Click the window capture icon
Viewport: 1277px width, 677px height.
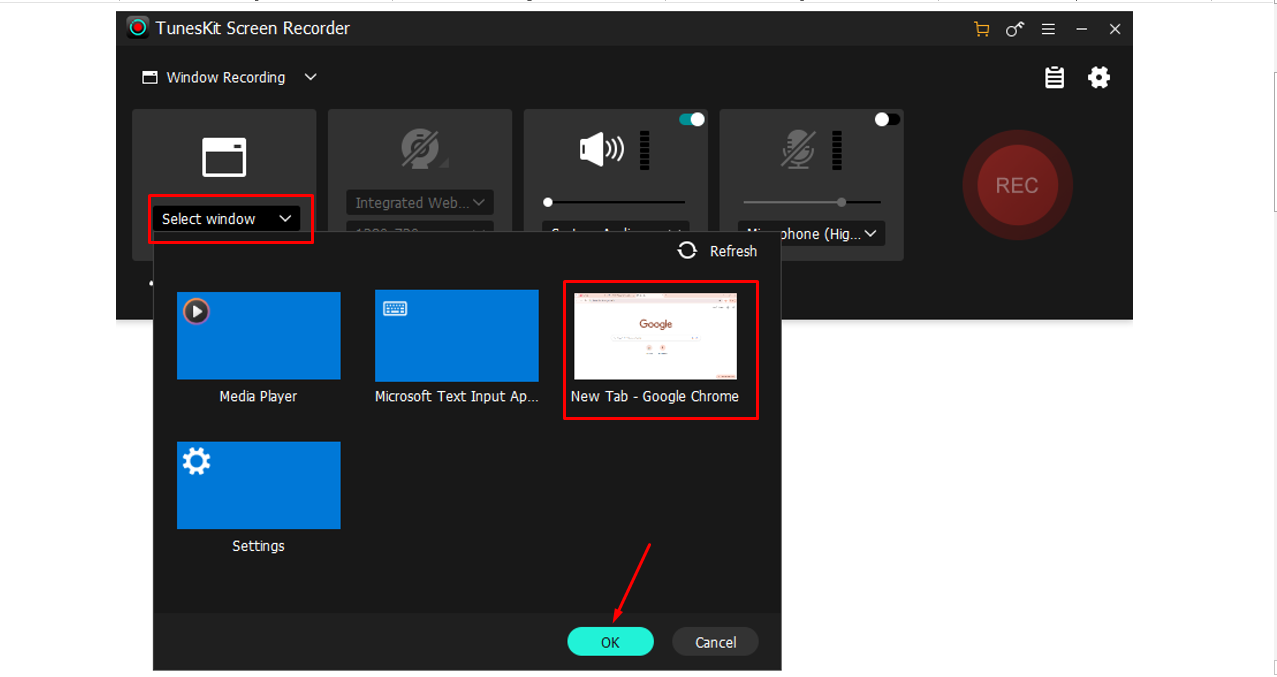(223, 155)
